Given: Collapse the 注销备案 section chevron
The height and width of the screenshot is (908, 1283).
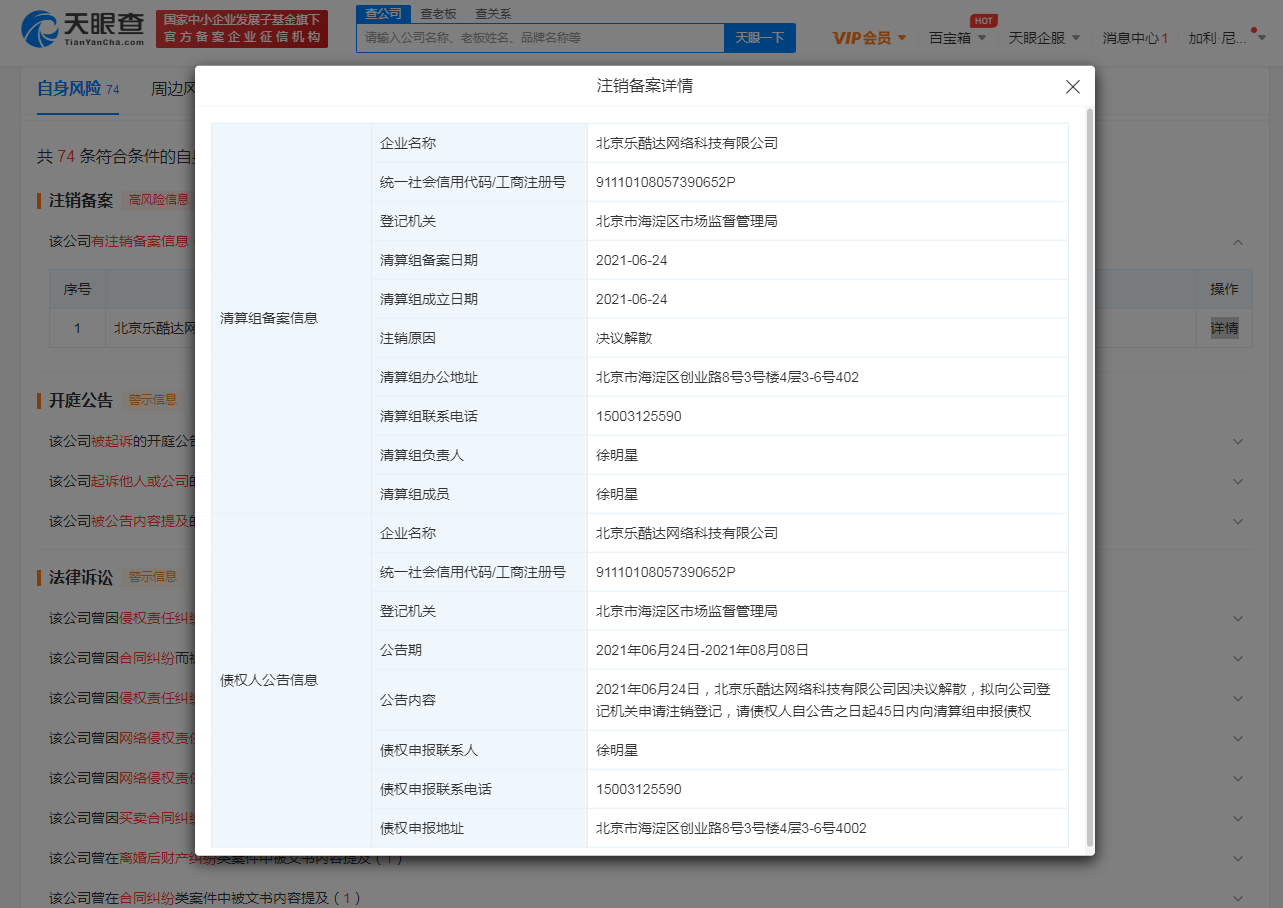Looking at the screenshot, I should tap(1238, 242).
